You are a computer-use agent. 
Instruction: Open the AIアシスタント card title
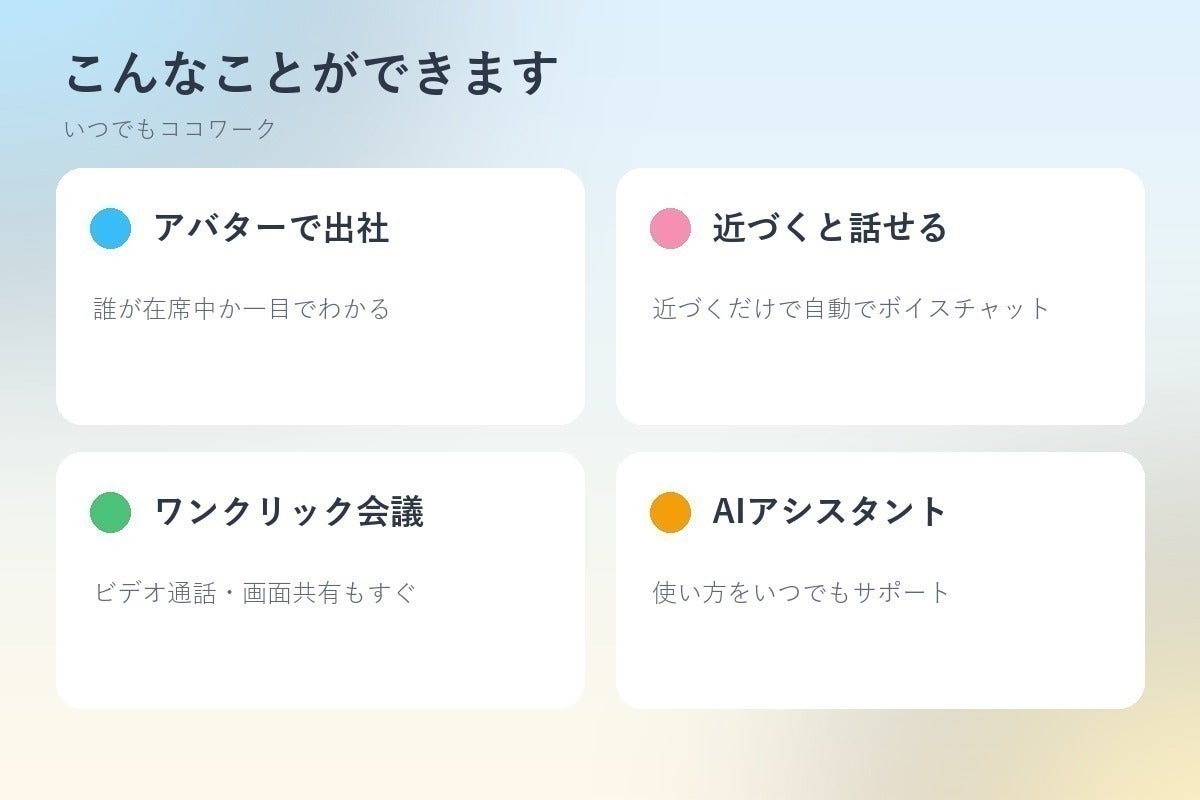[x=830, y=512]
